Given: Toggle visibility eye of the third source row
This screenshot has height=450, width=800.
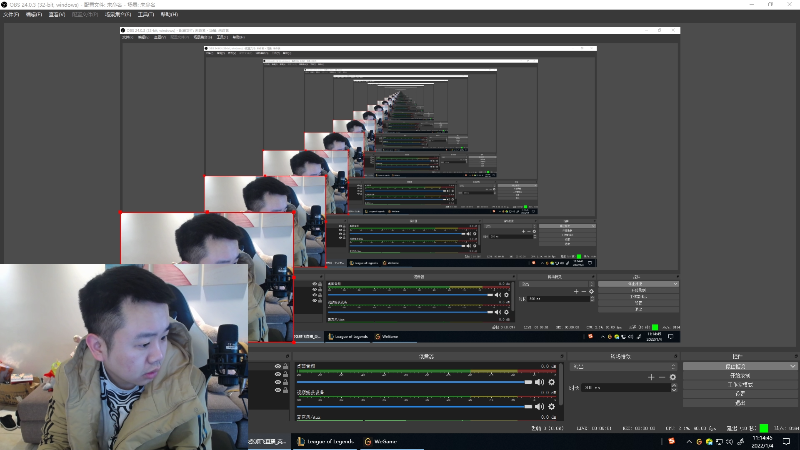Looking at the screenshot, I should [x=278, y=382].
